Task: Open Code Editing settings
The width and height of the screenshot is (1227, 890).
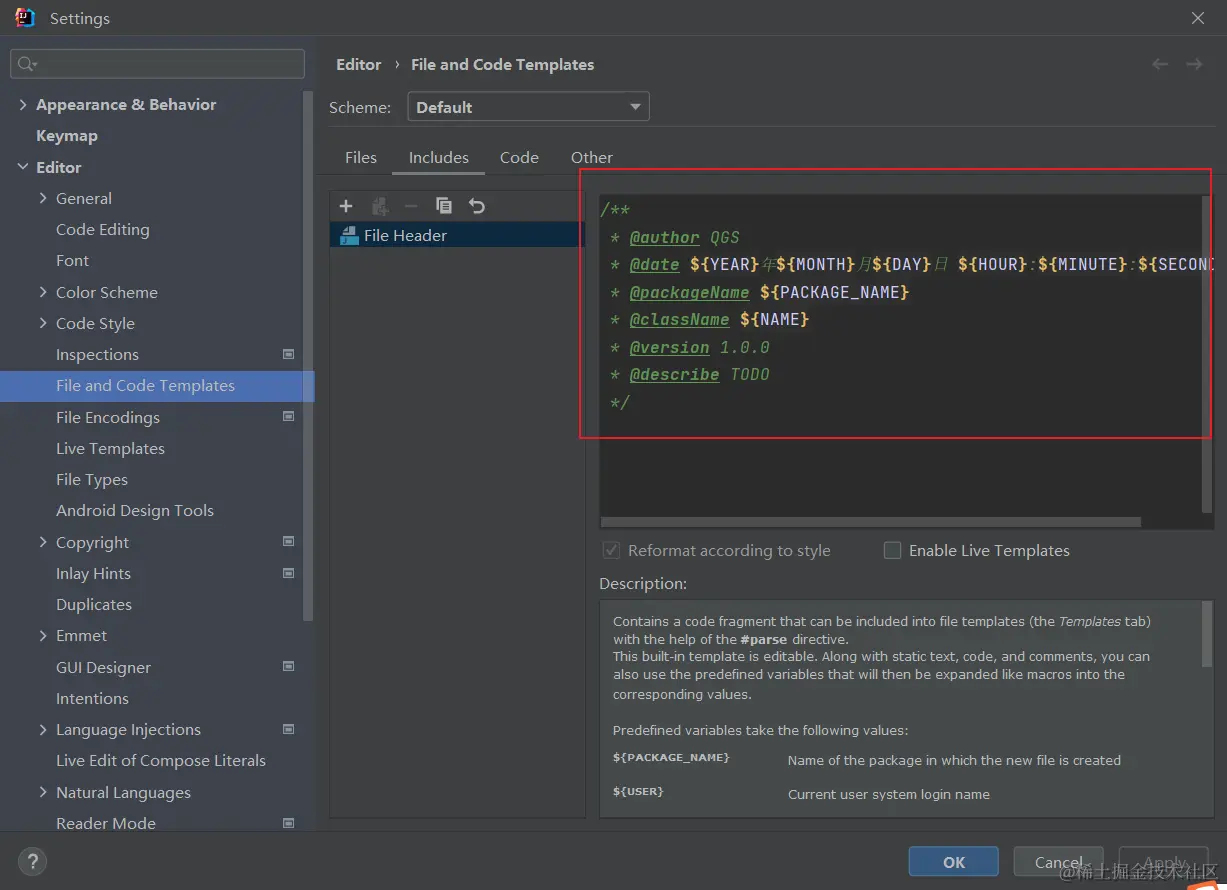Action: point(103,229)
